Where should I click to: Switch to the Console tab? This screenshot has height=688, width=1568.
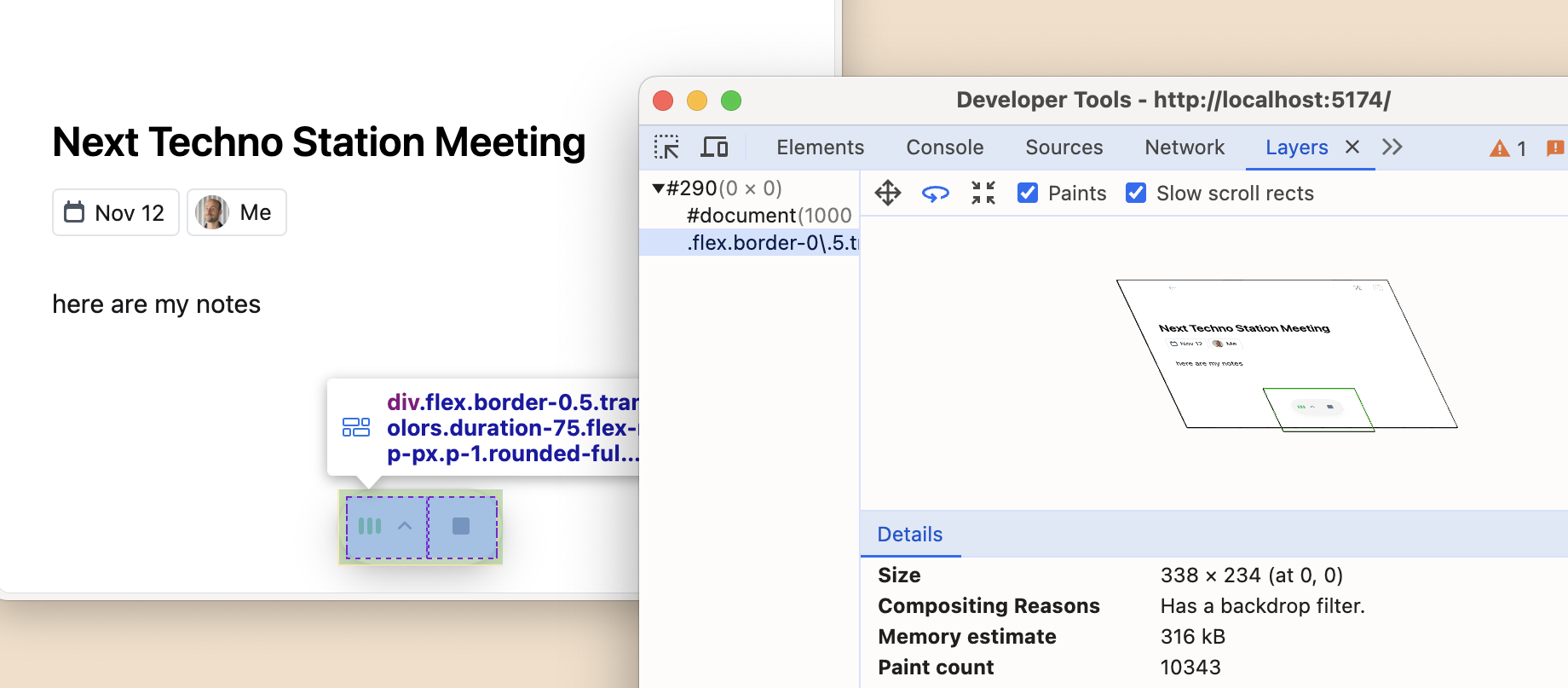point(945,147)
